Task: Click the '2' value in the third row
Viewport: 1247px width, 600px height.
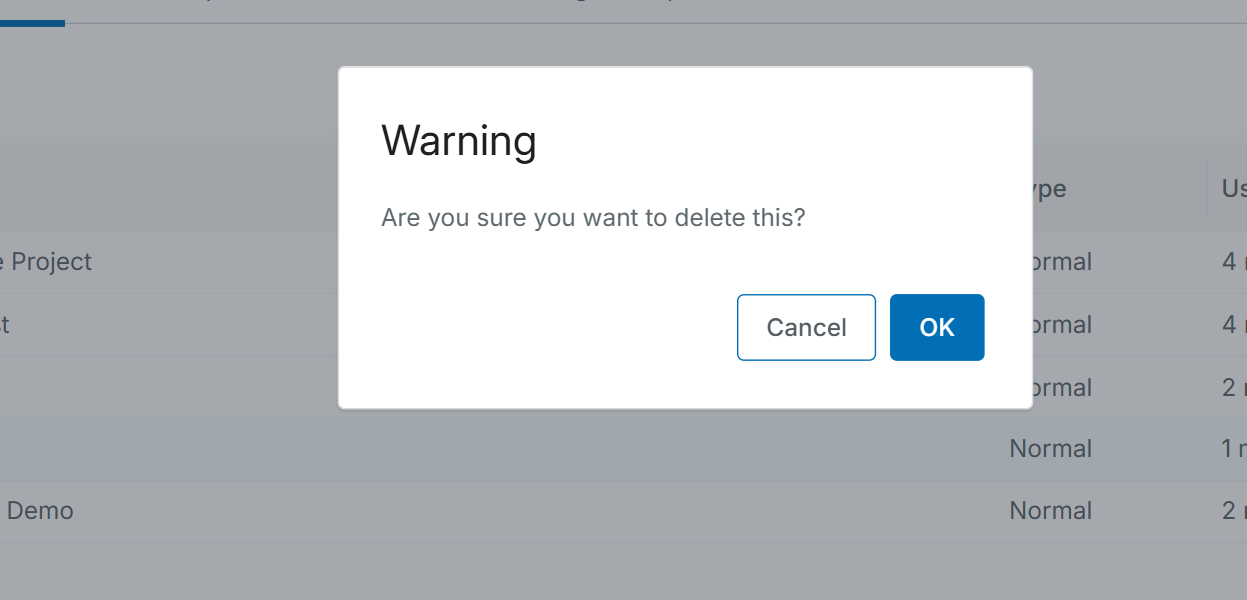Action: (x=1230, y=387)
